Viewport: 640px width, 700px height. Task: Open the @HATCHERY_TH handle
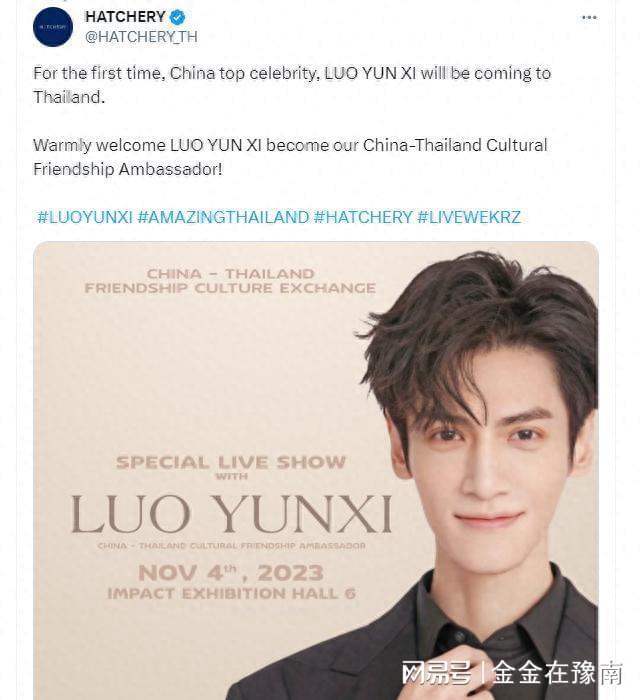pos(141,37)
